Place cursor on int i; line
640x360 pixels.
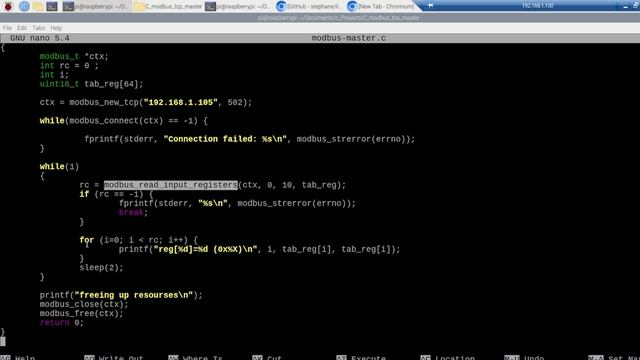tap(54, 75)
